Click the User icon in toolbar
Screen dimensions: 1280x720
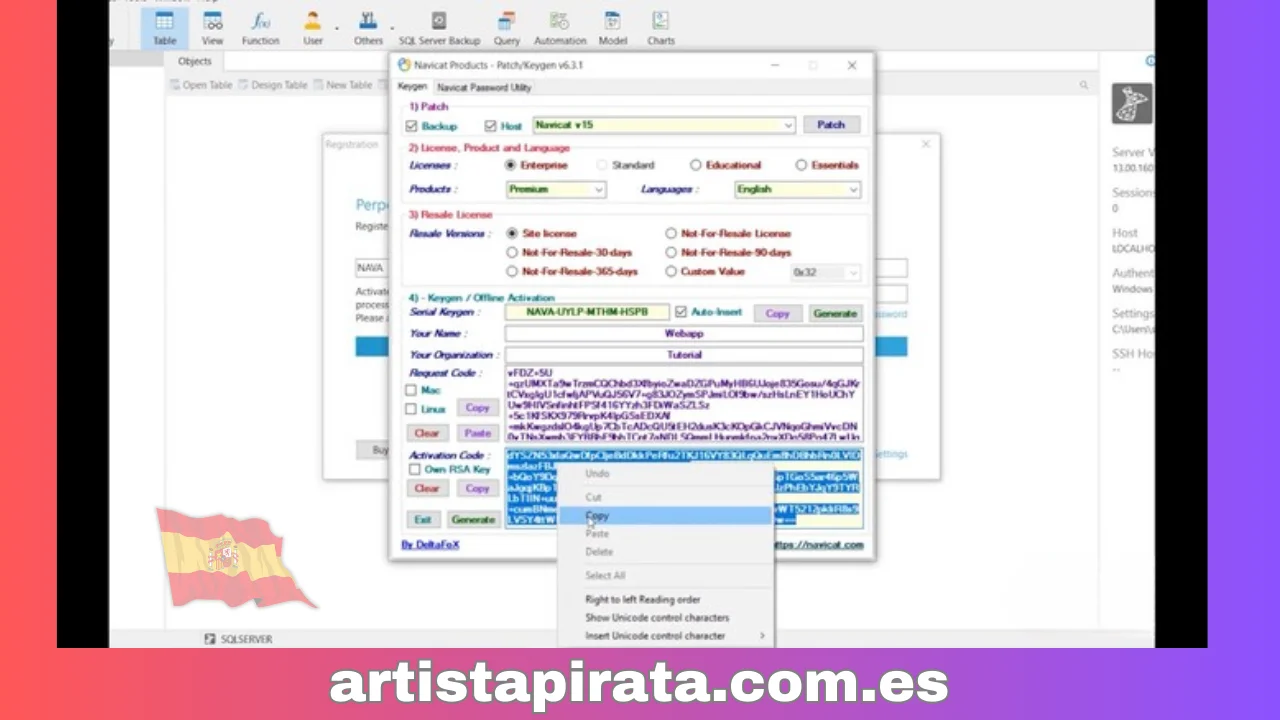coord(313,27)
